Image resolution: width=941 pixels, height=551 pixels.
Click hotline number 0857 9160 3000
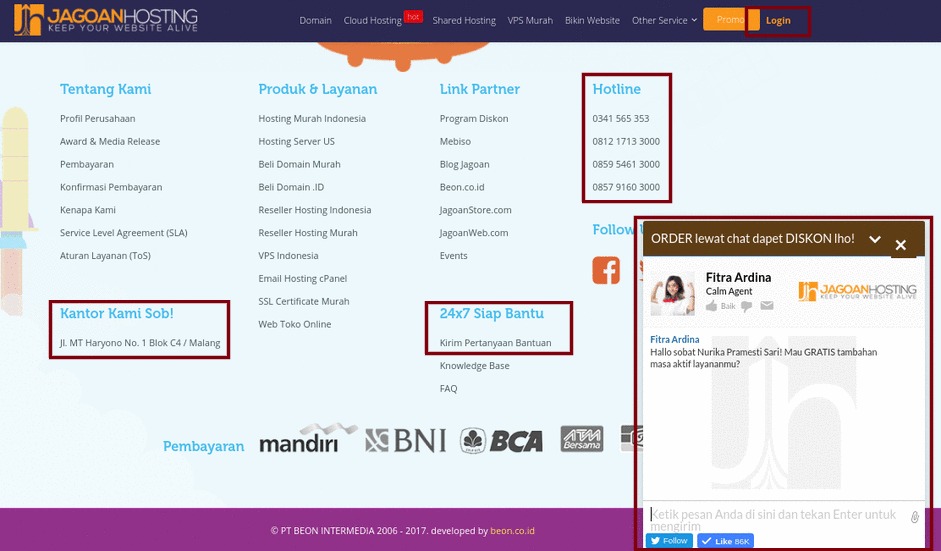pos(626,187)
